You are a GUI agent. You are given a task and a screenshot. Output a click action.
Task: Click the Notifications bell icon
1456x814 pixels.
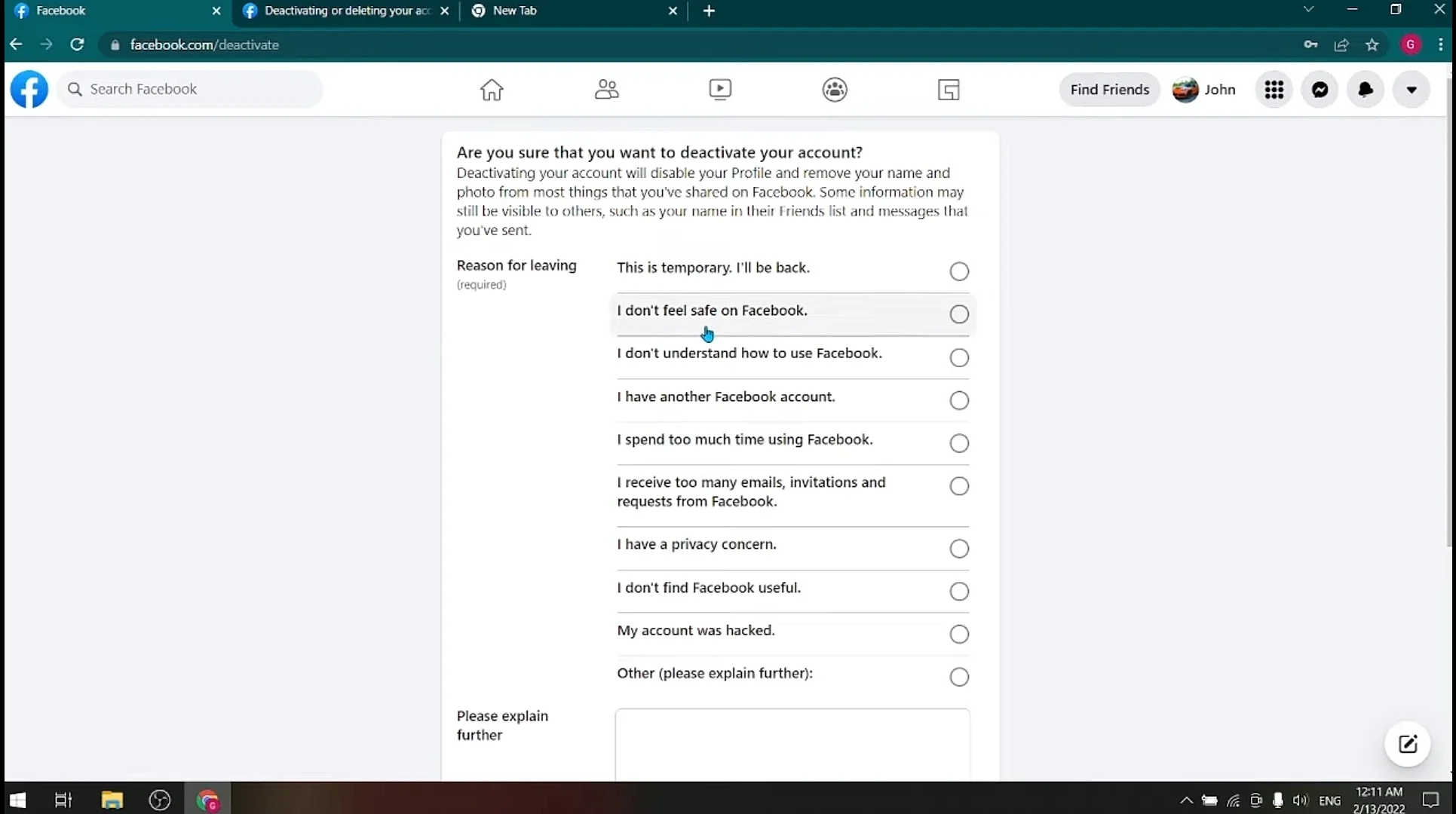(1365, 89)
